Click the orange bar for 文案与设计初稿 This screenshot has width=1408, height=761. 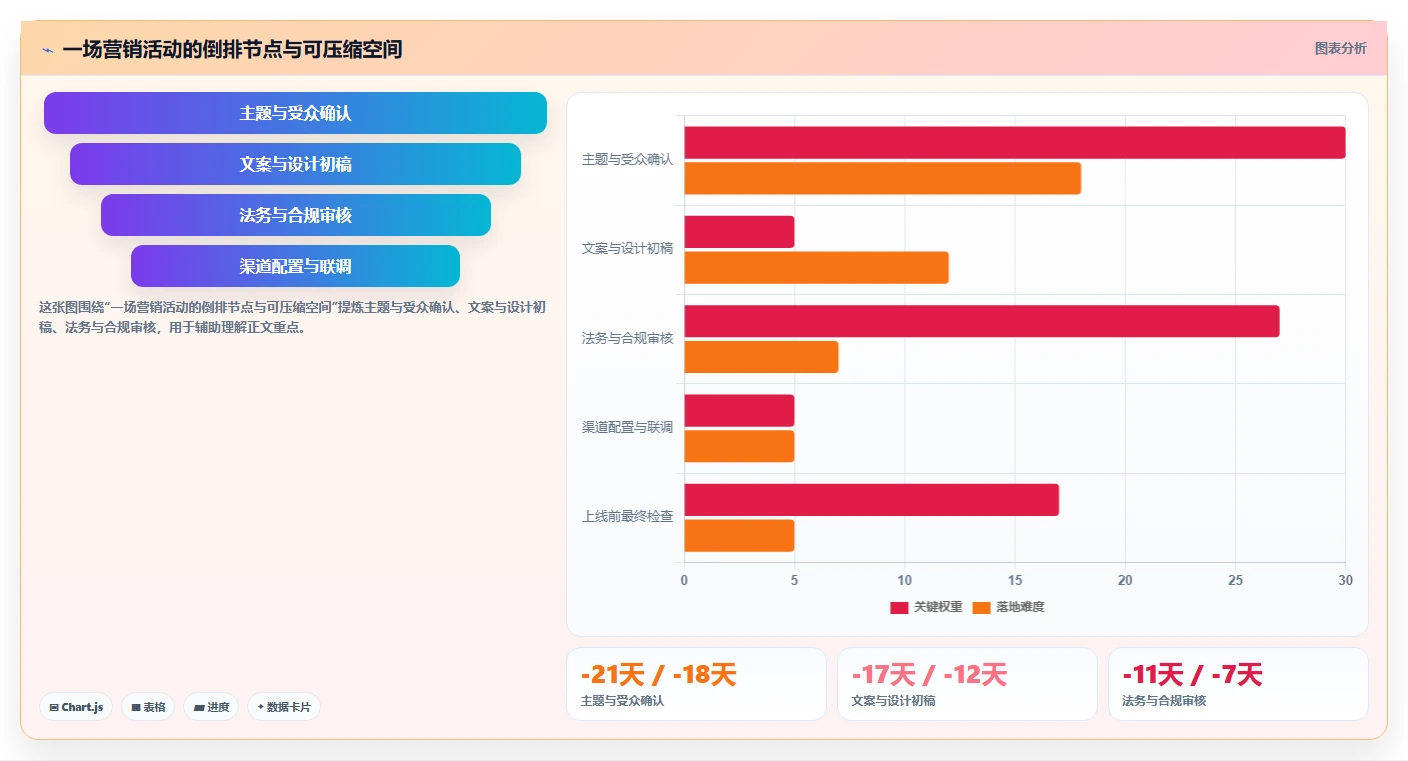816,267
